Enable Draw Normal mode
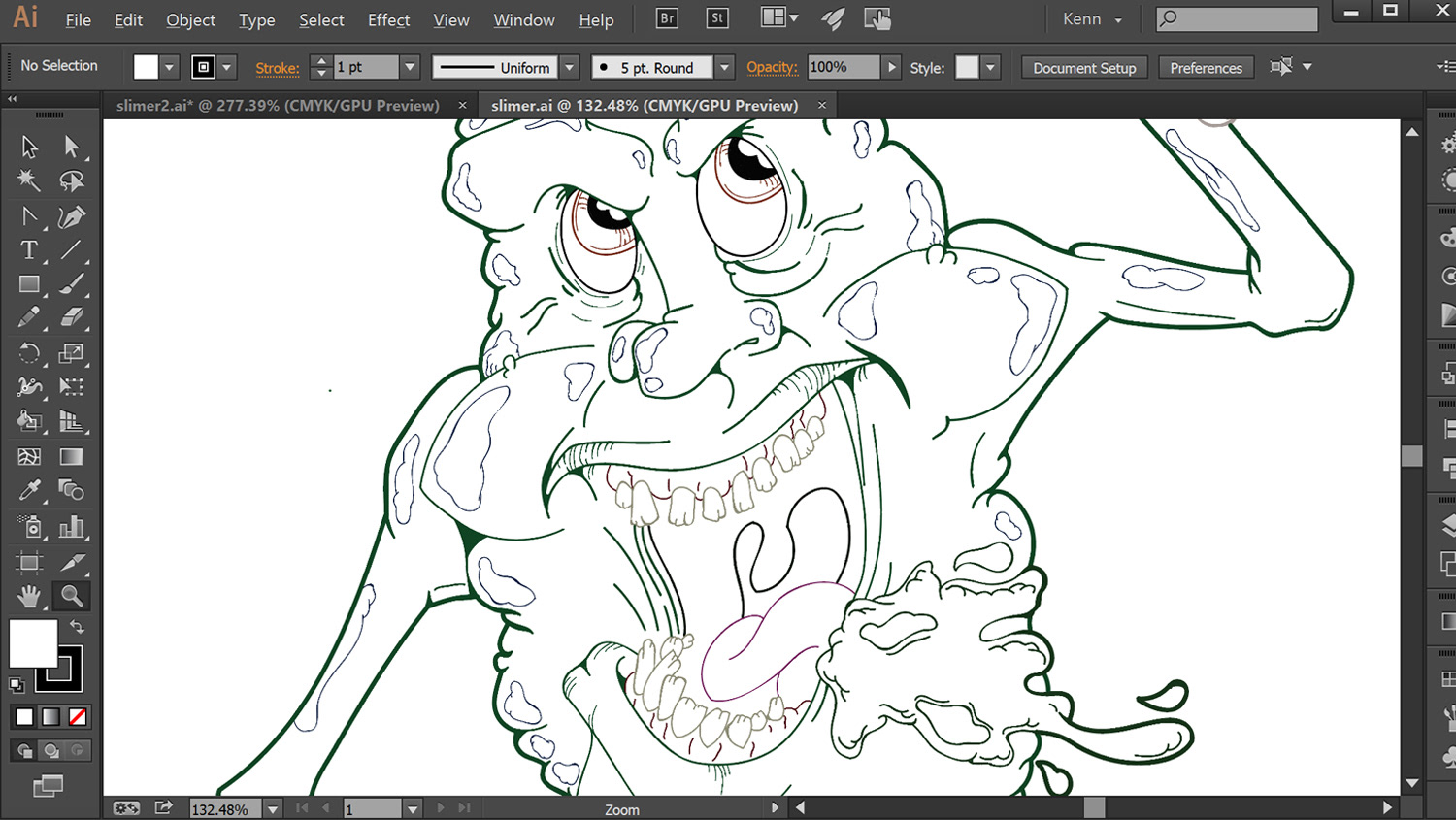 pos(24,750)
